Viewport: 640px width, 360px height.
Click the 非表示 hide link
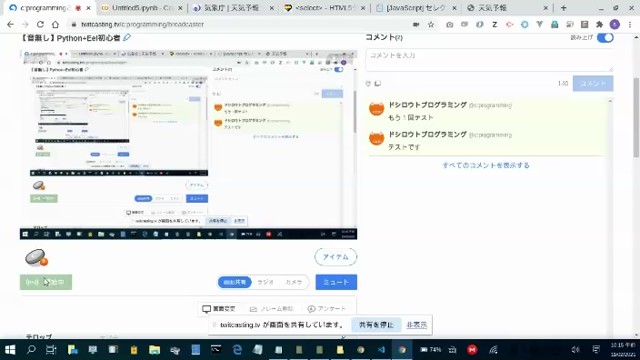416,325
